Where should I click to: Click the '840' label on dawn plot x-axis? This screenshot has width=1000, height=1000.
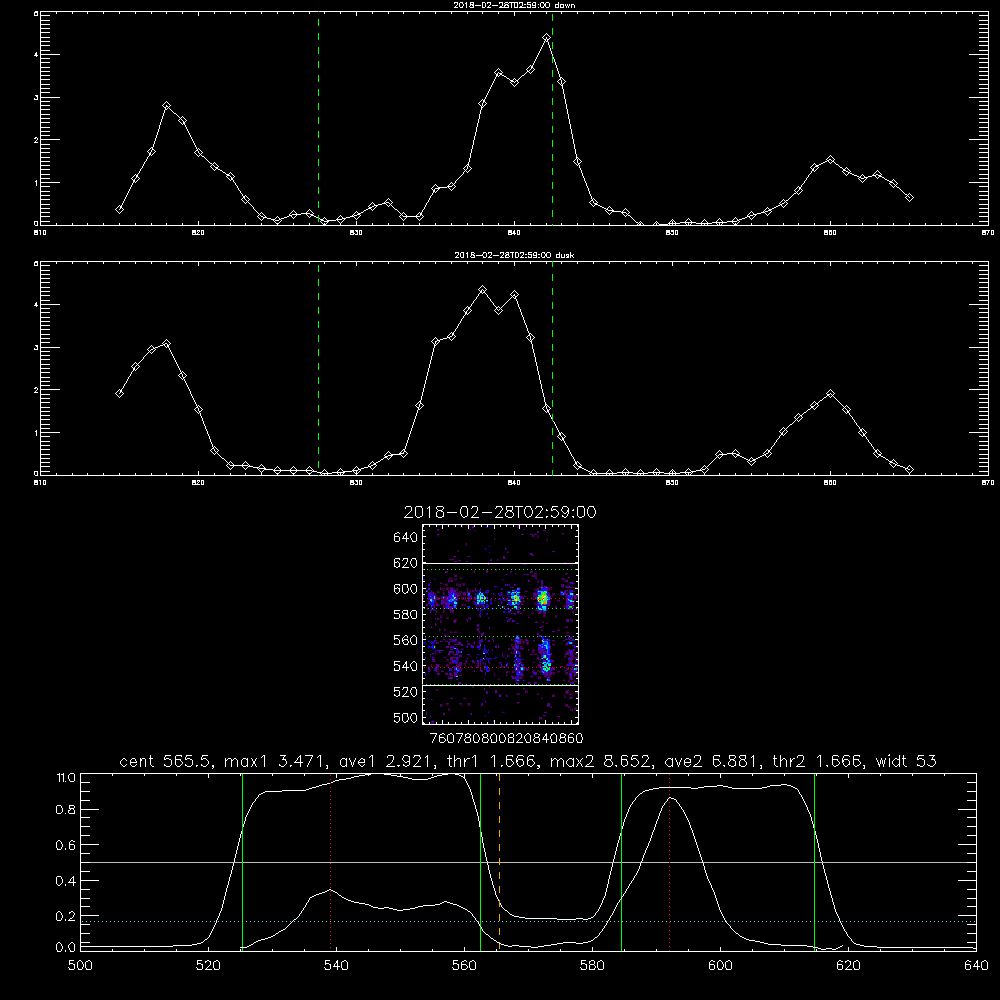pos(514,233)
